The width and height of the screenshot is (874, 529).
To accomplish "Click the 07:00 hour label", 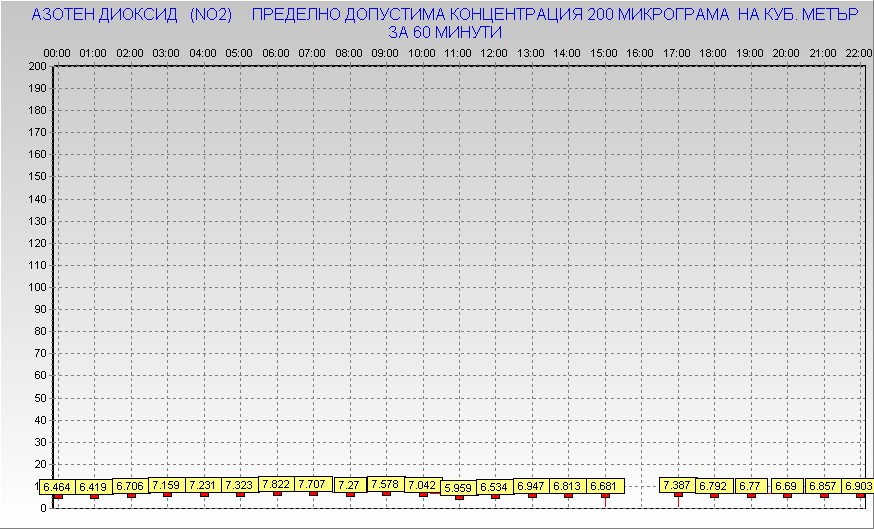I will (x=312, y=52).
